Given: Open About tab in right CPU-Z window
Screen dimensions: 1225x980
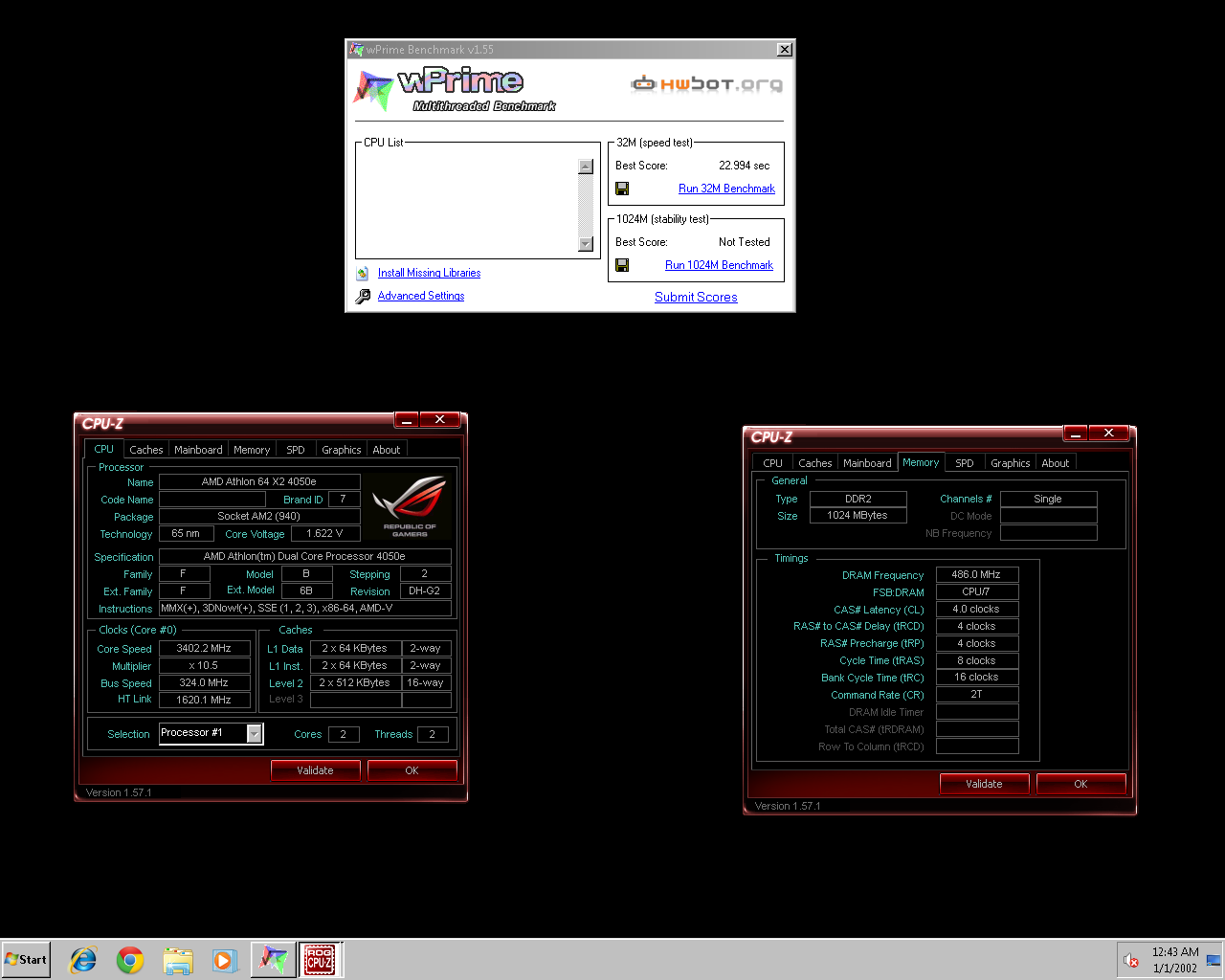Looking at the screenshot, I should click(x=1056, y=463).
